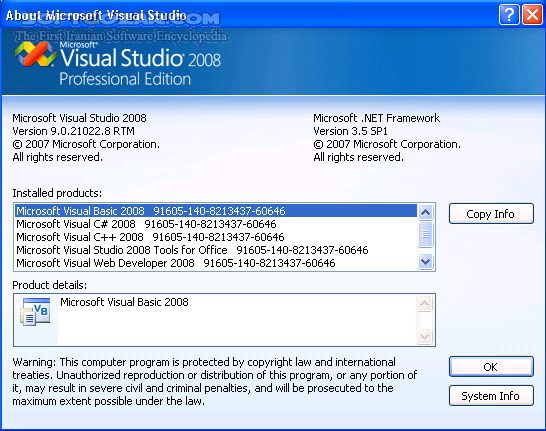The height and width of the screenshot is (431, 546).
Task: Click product details scroll down arrow
Action: (x=424, y=337)
